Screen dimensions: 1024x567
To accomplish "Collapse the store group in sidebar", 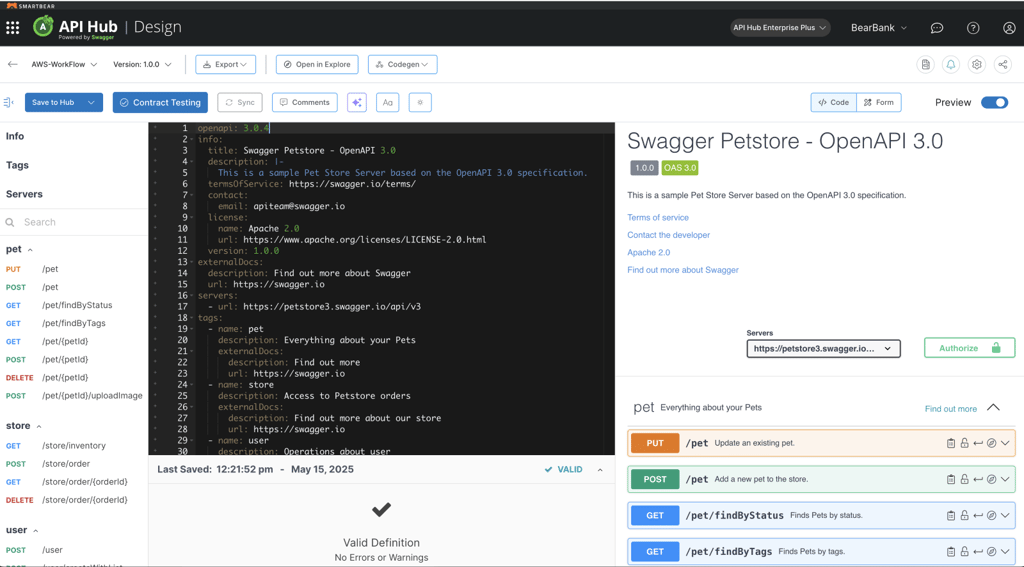I will coord(39,427).
